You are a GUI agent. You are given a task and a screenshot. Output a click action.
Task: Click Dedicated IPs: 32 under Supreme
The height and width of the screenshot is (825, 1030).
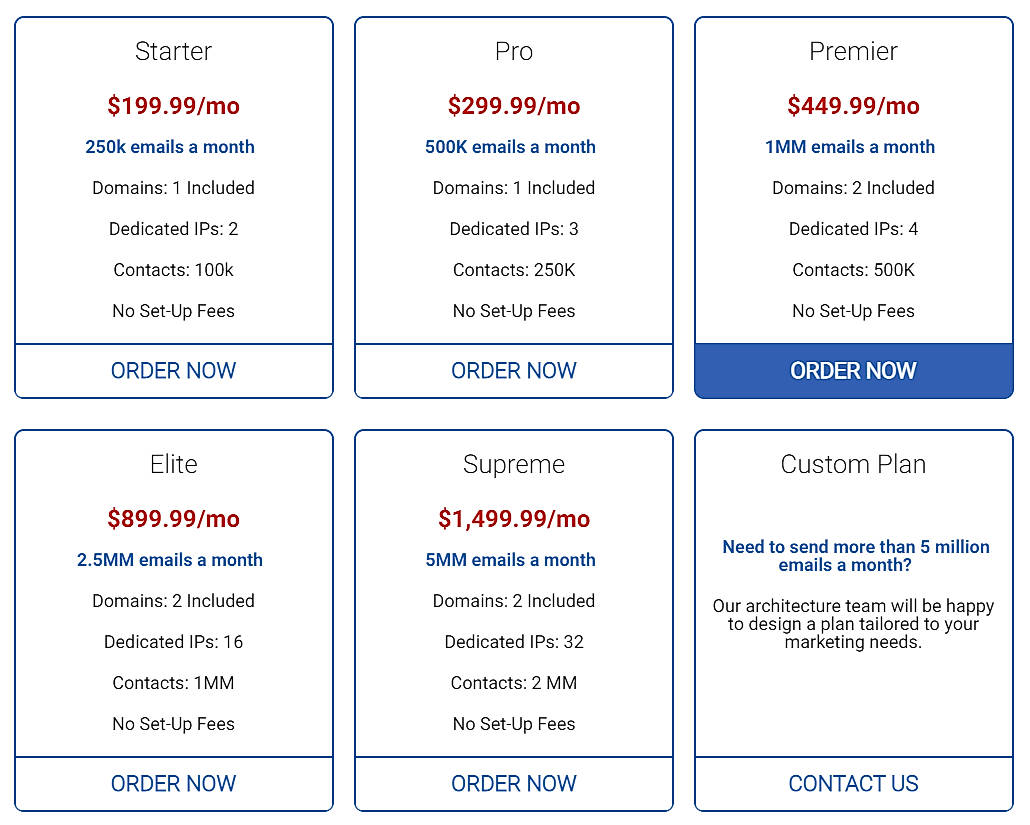click(x=513, y=641)
